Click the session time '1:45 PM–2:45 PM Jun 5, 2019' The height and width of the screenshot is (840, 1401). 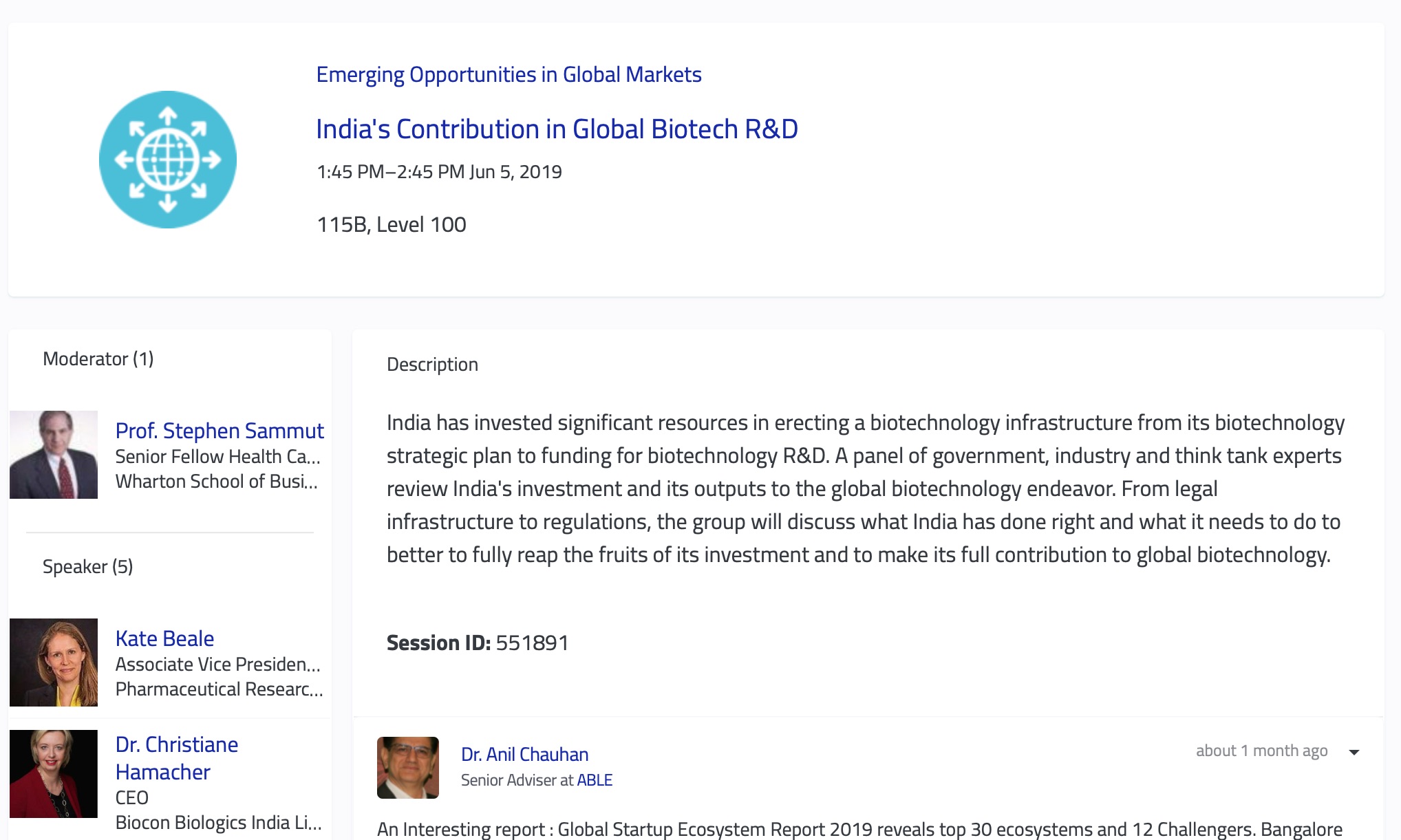click(x=439, y=172)
